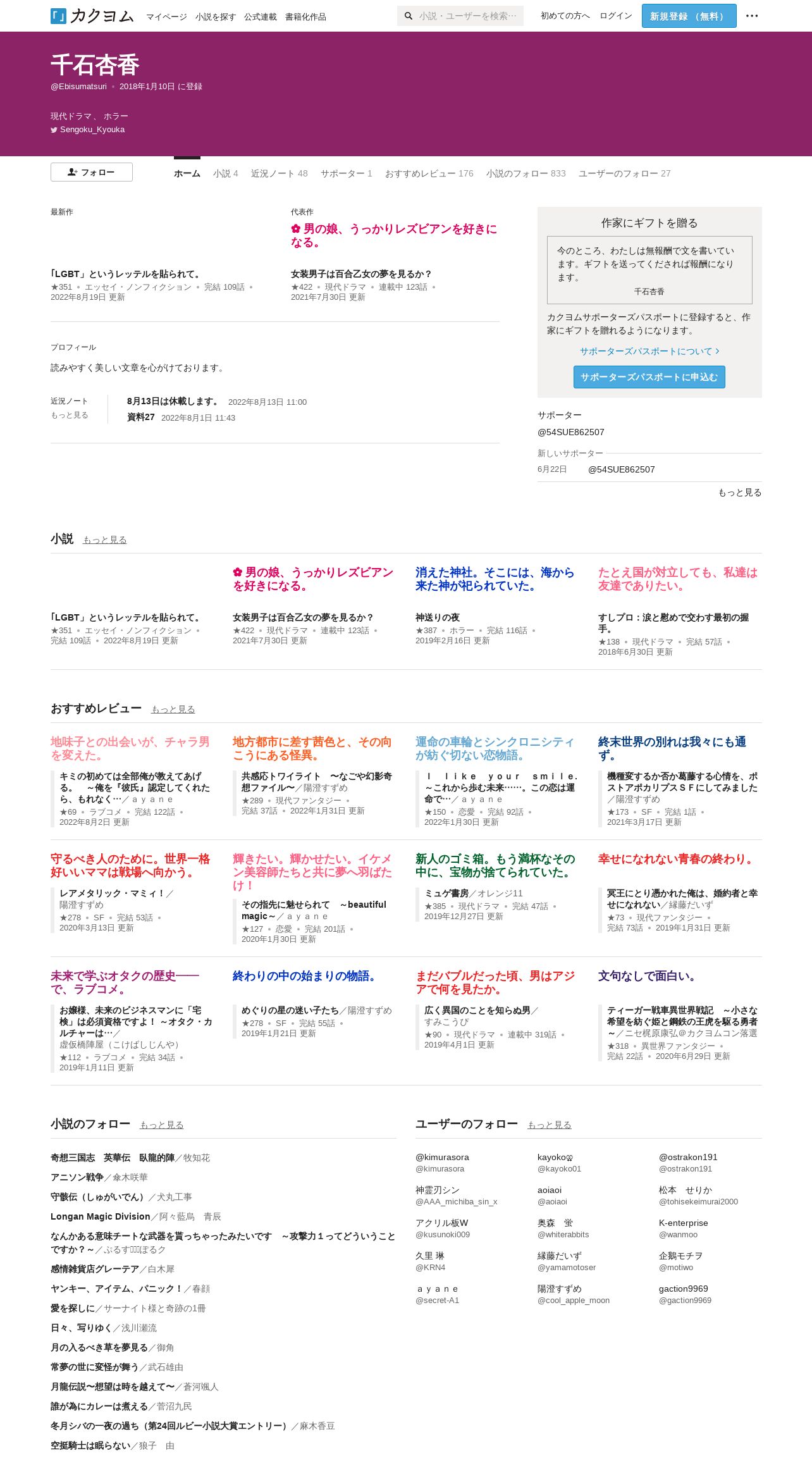The height and width of the screenshot is (1484, 812).
Task: Open the three-dot more menu
Action: (x=752, y=16)
